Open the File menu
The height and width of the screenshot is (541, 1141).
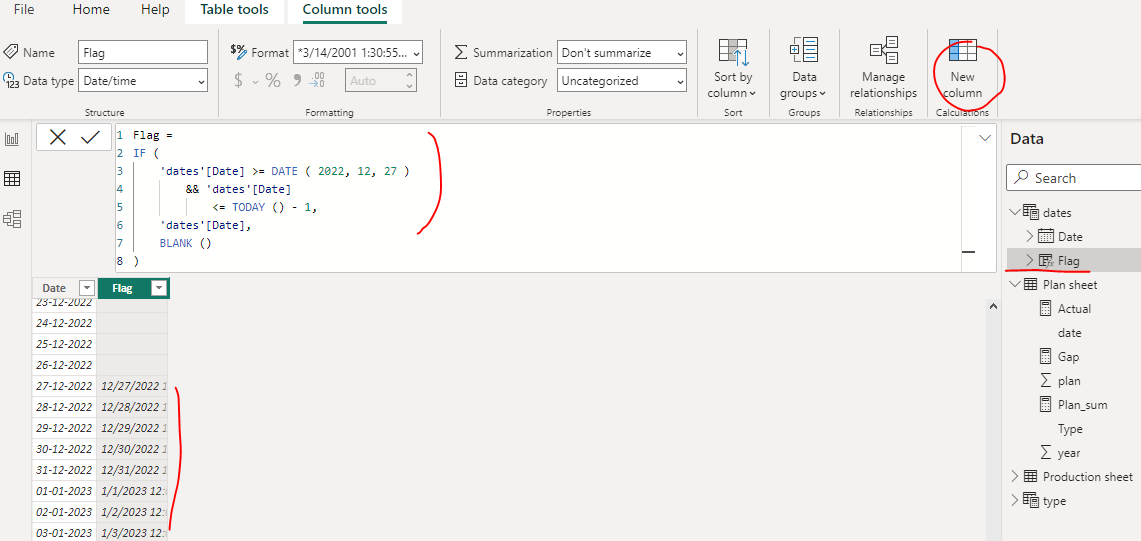24,10
